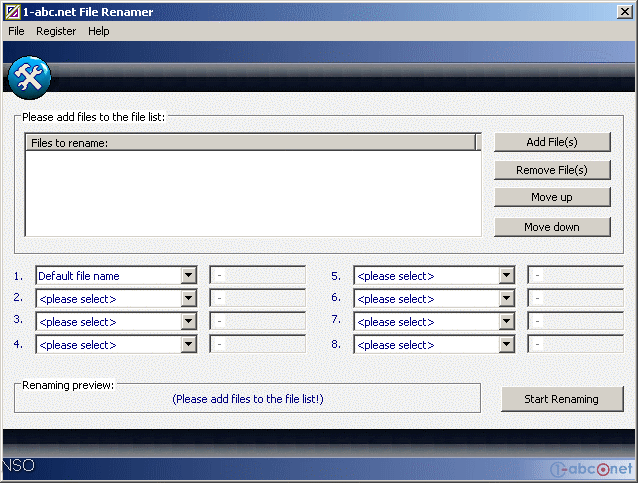Expand the dropdown for row 8
This screenshot has height=483, width=638.
tap(506, 345)
